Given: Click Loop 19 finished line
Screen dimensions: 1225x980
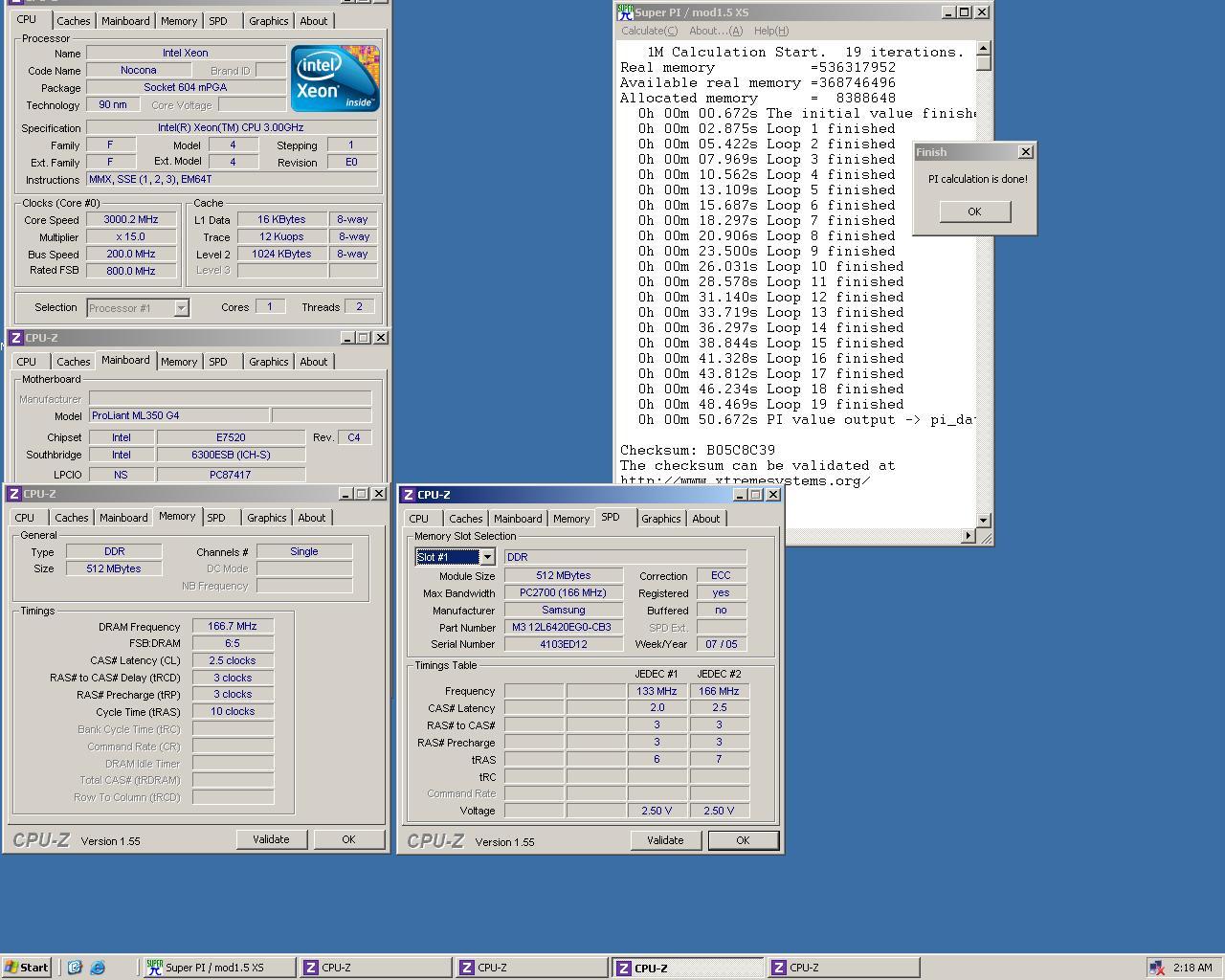Looking at the screenshot, I should [770, 404].
